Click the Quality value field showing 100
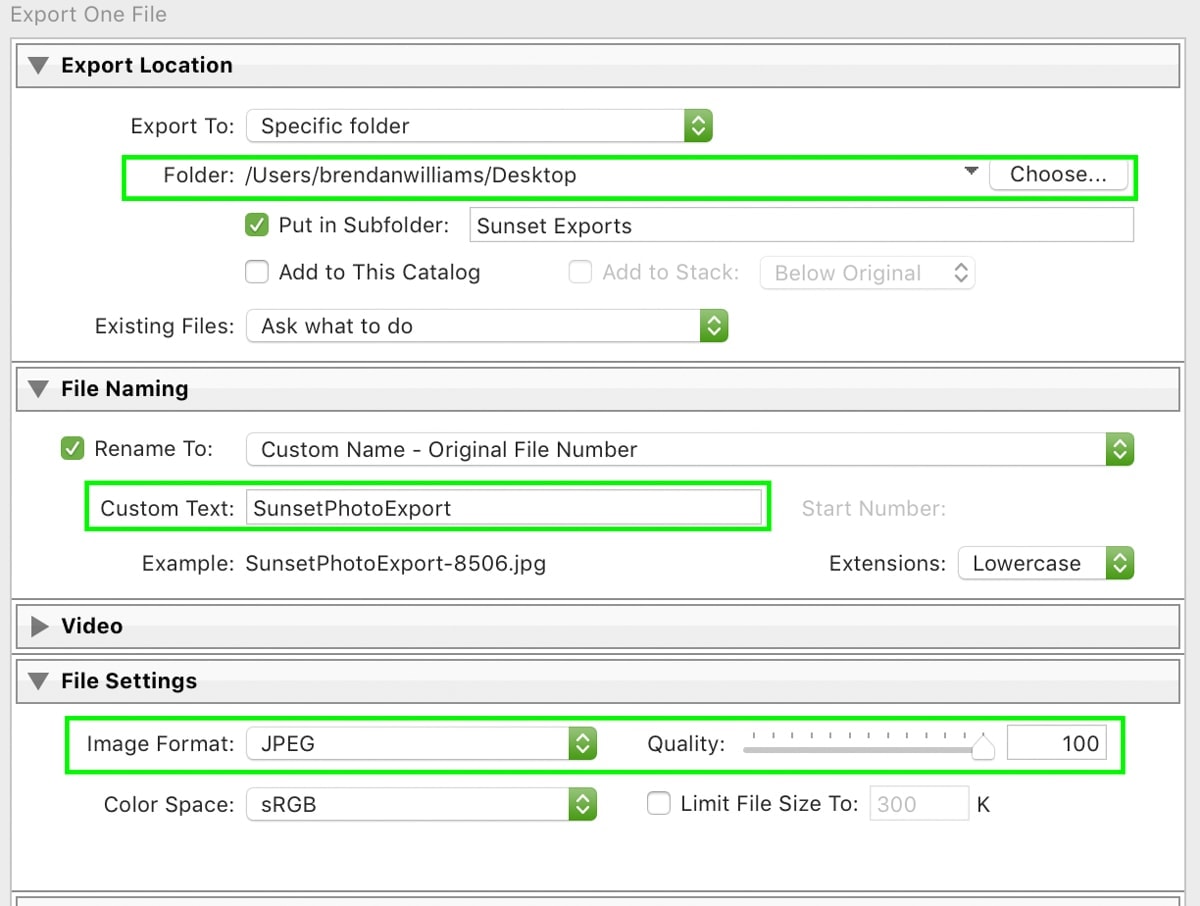The height and width of the screenshot is (906, 1200). tap(1057, 743)
